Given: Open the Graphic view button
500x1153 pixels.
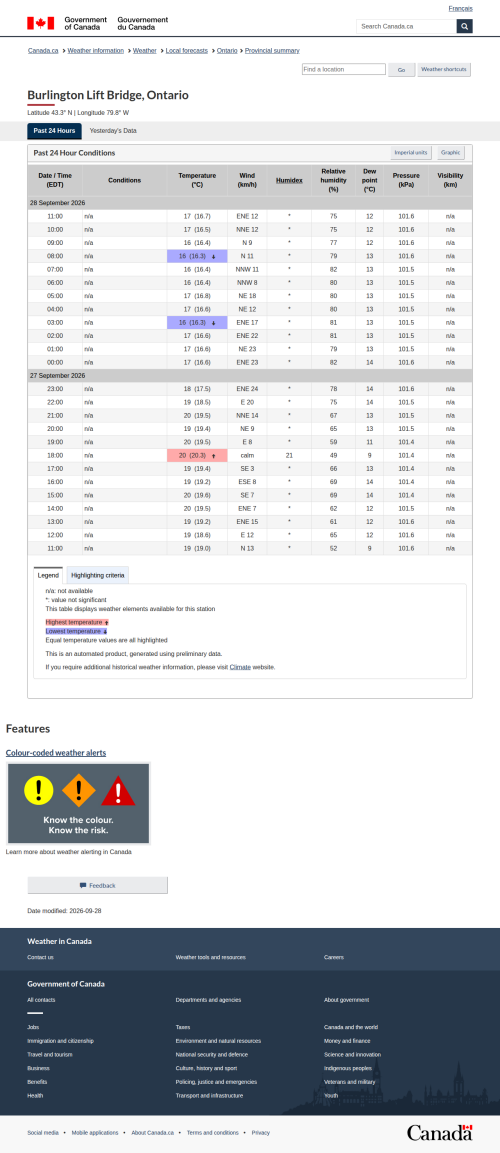Looking at the screenshot, I should point(451,153).
